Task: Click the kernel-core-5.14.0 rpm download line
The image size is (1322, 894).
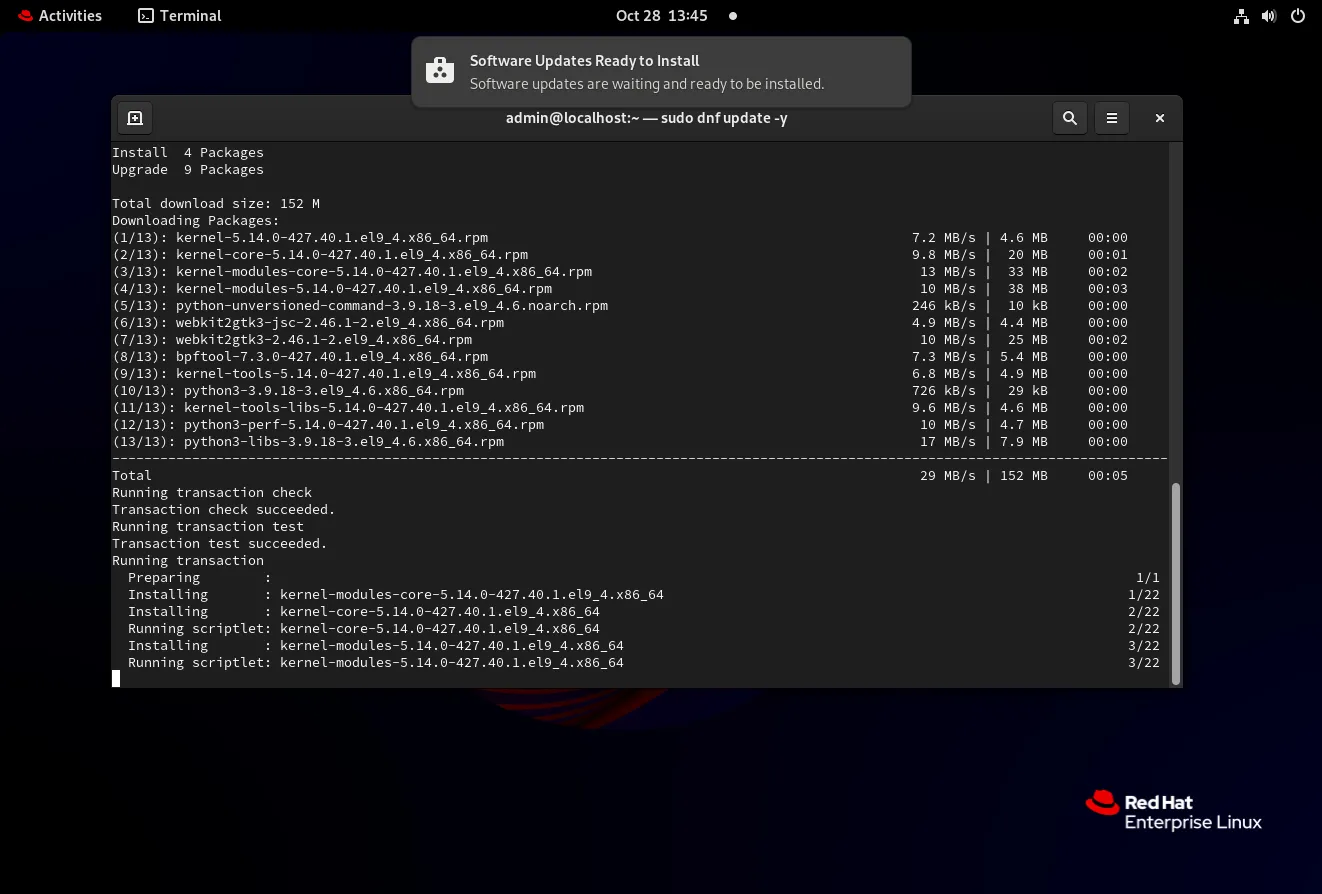Action: pos(620,254)
